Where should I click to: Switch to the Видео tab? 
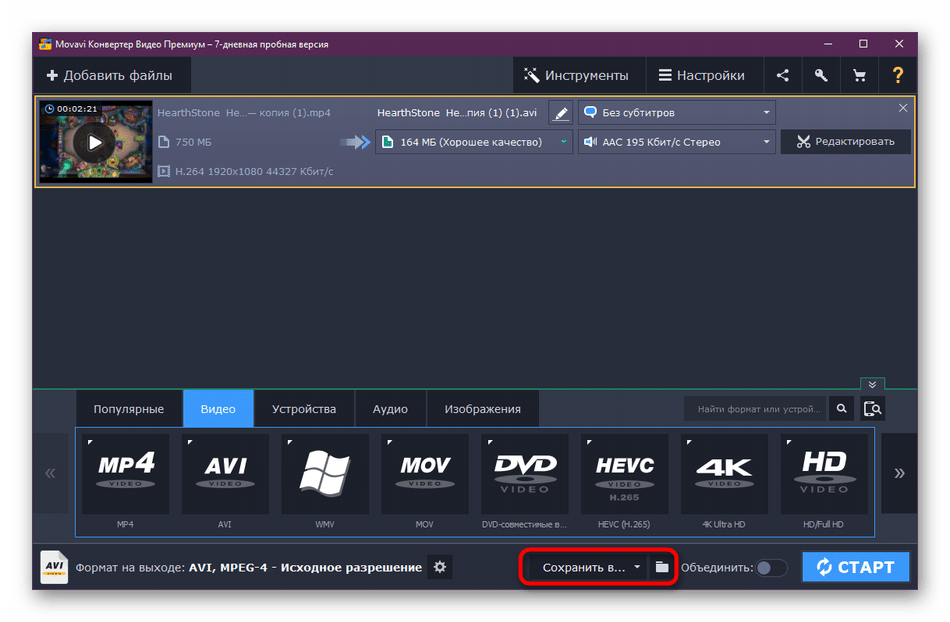218,409
